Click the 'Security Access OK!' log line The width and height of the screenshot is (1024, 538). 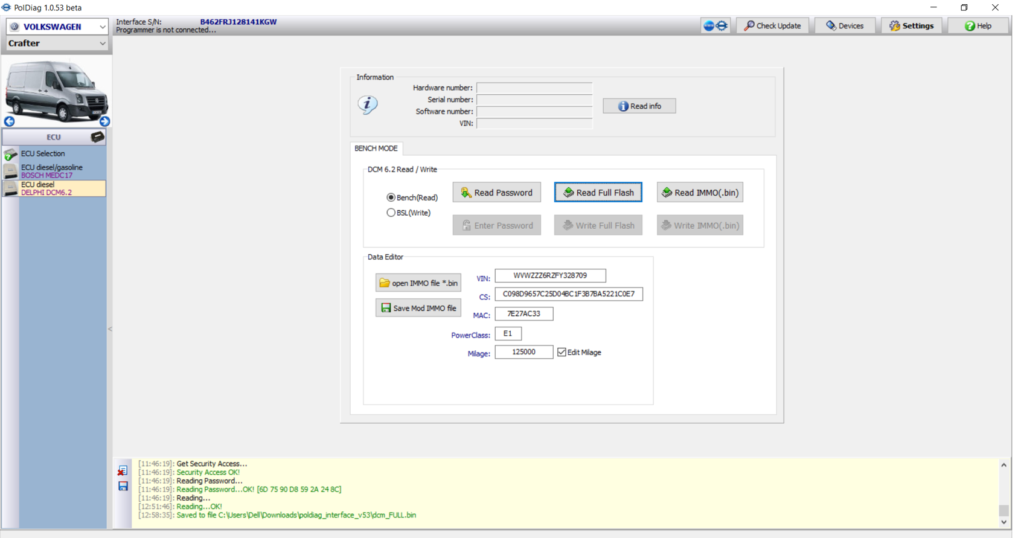(189, 472)
